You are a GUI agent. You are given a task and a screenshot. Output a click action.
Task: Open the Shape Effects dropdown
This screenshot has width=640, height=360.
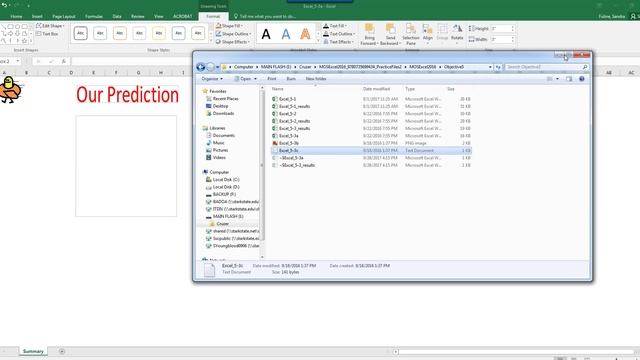click(233, 42)
